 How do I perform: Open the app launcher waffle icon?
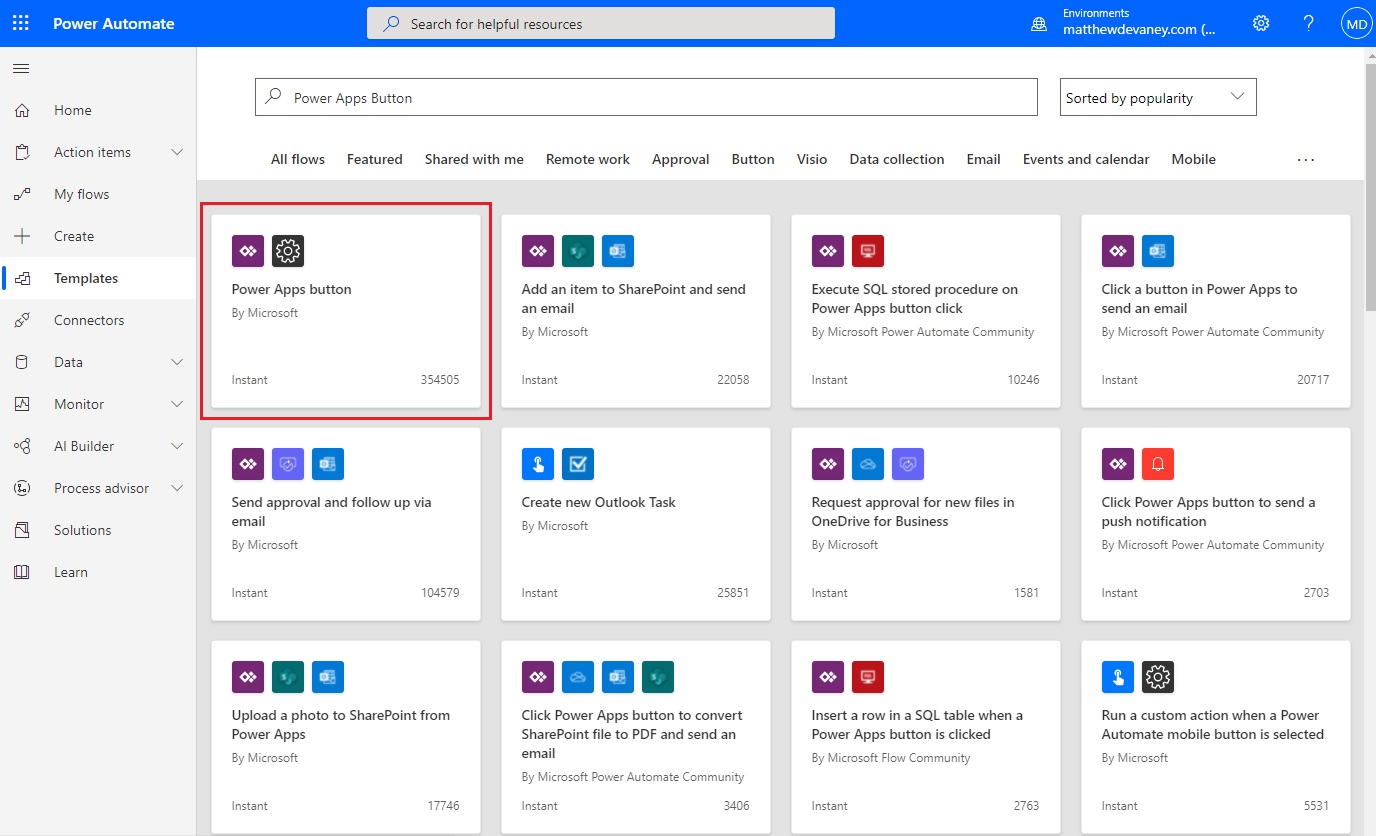[20, 22]
